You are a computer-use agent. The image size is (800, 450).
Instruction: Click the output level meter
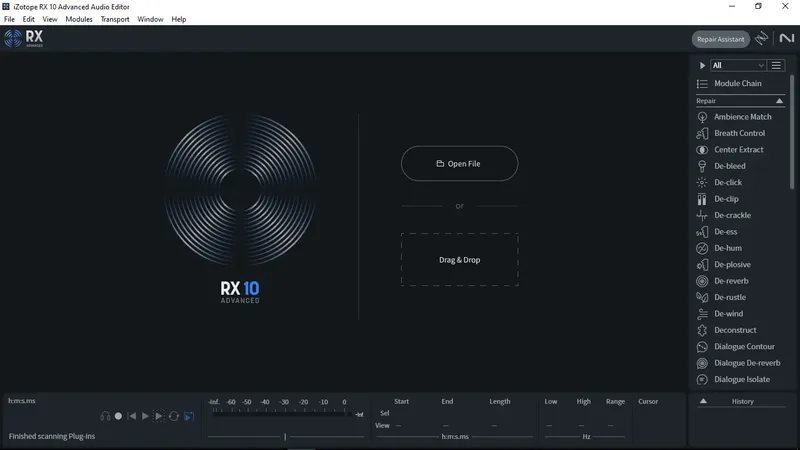279,414
